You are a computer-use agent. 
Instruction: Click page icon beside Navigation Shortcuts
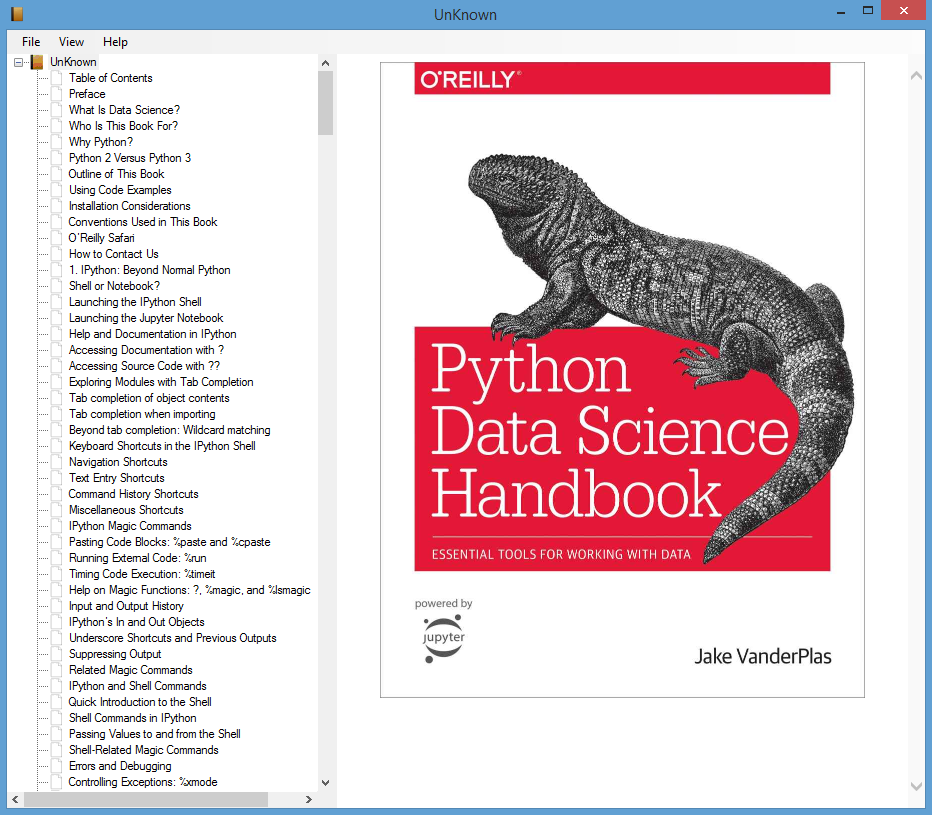point(56,462)
